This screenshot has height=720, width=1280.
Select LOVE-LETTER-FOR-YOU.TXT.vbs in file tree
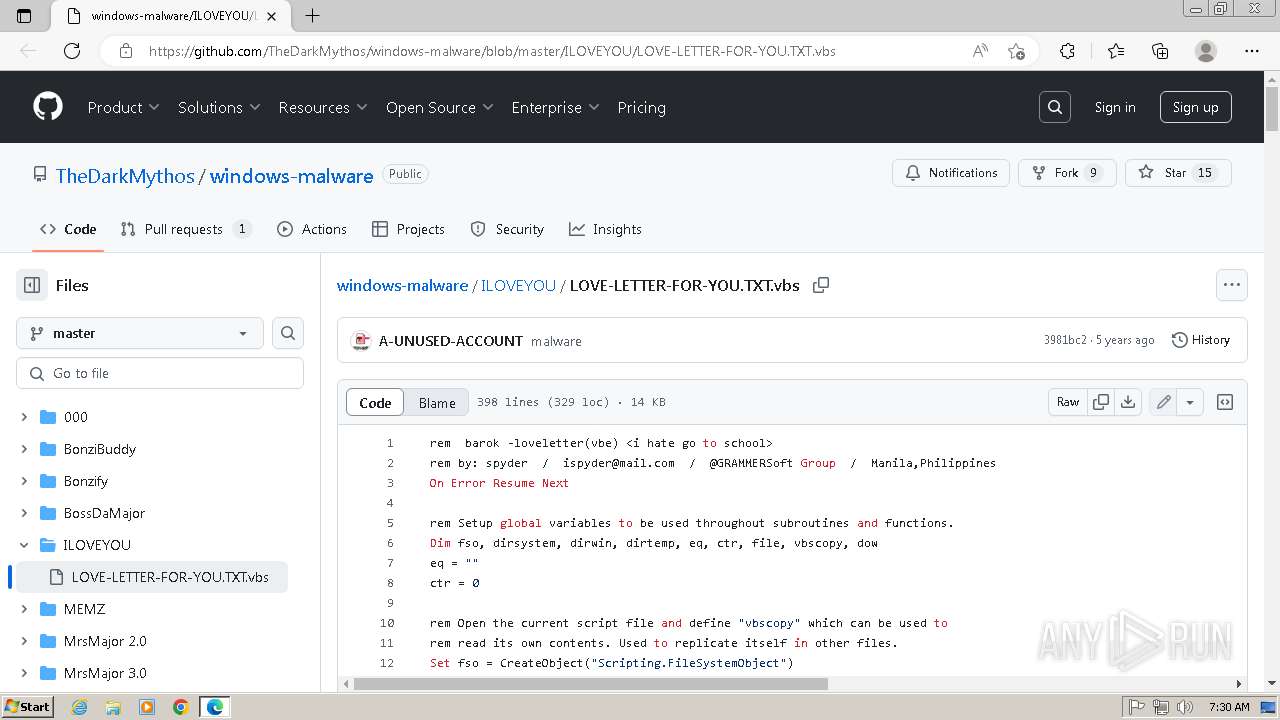tap(152, 577)
